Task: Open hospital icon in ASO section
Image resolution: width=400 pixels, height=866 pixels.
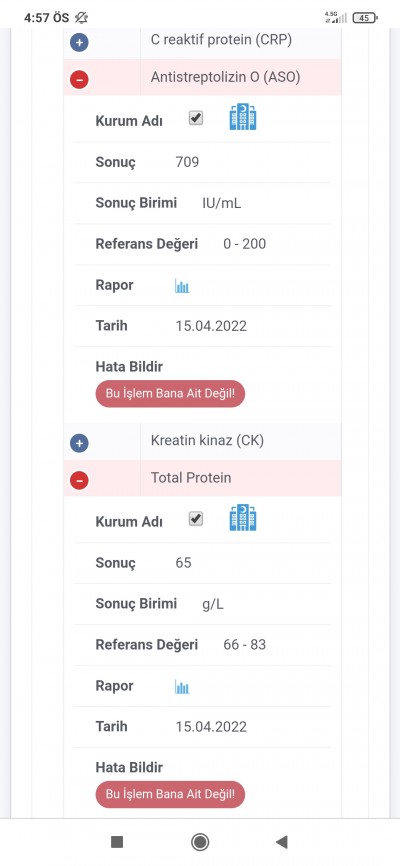Action: (x=243, y=118)
